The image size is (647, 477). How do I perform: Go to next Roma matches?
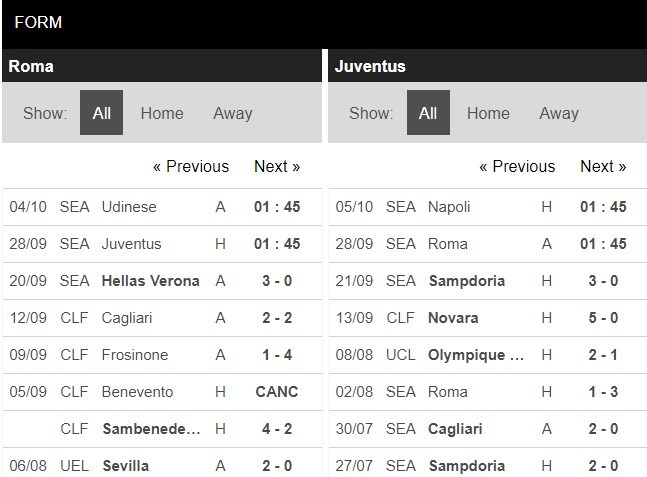click(277, 166)
